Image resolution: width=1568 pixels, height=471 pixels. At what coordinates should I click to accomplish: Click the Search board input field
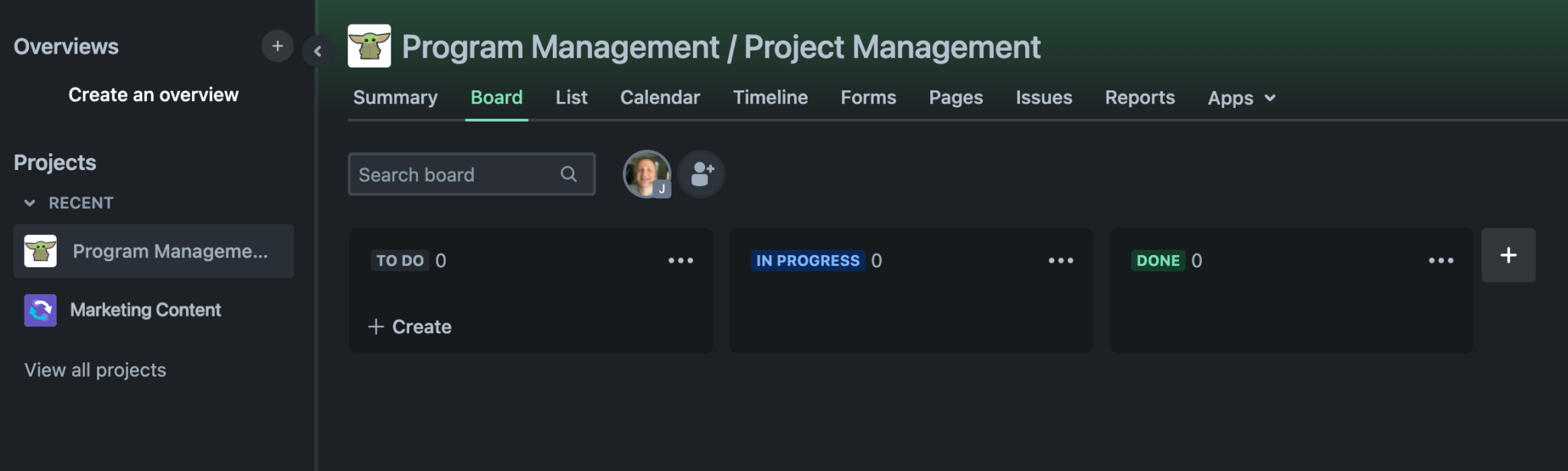pos(456,175)
